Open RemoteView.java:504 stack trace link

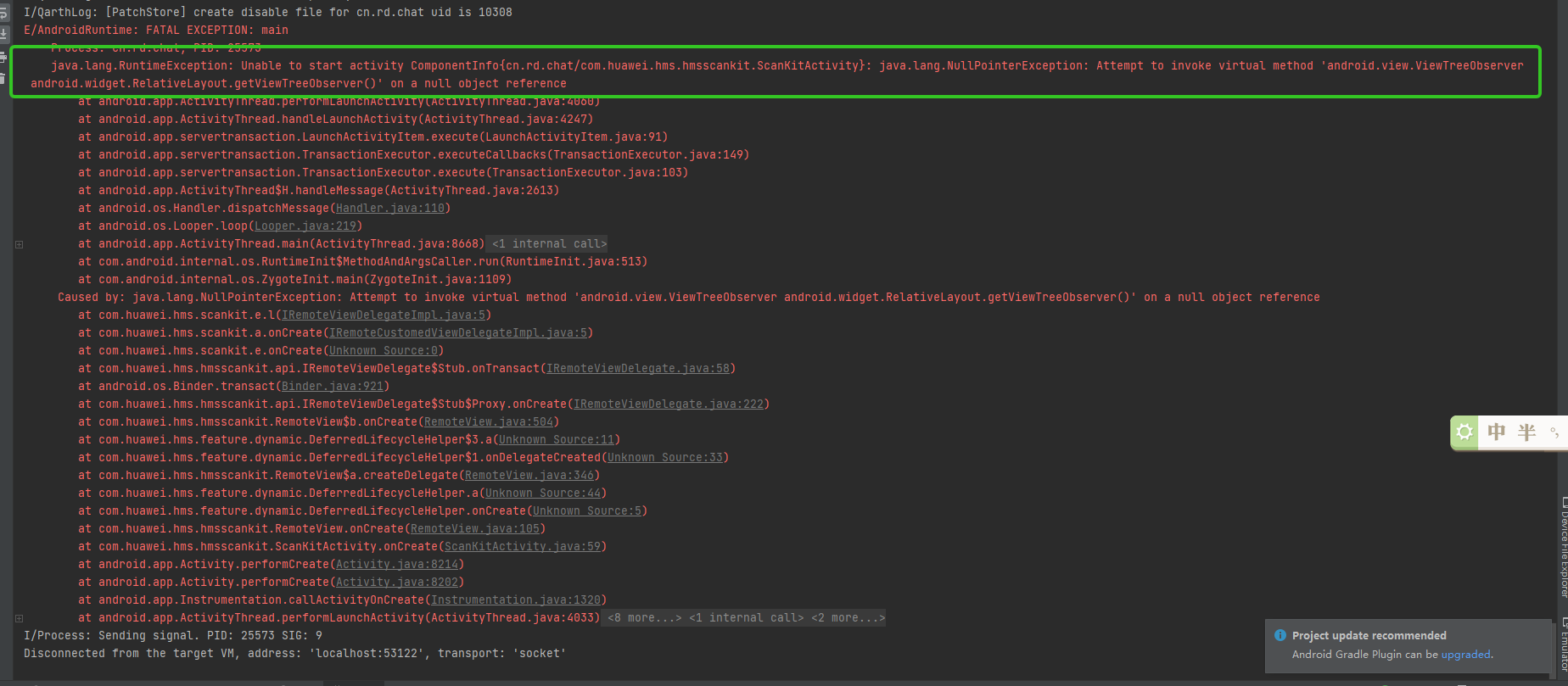tap(489, 422)
